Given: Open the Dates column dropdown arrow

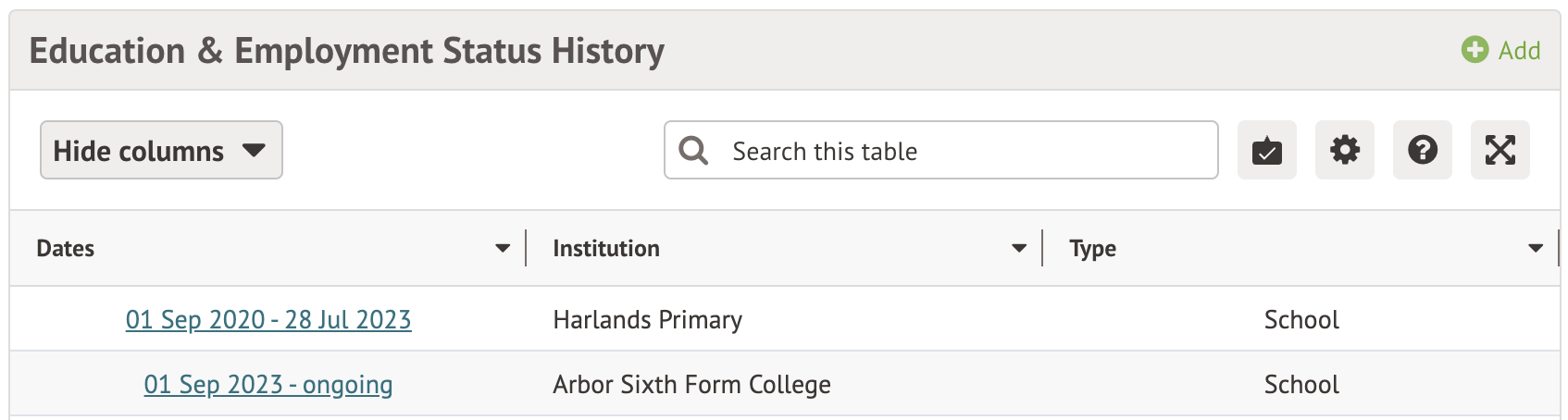Looking at the screenshot, I should pyautogui.click(x=503, y=248).
